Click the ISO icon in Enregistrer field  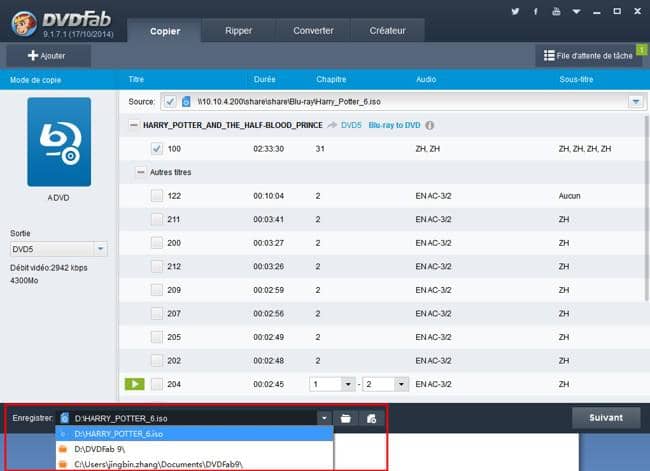64,418
